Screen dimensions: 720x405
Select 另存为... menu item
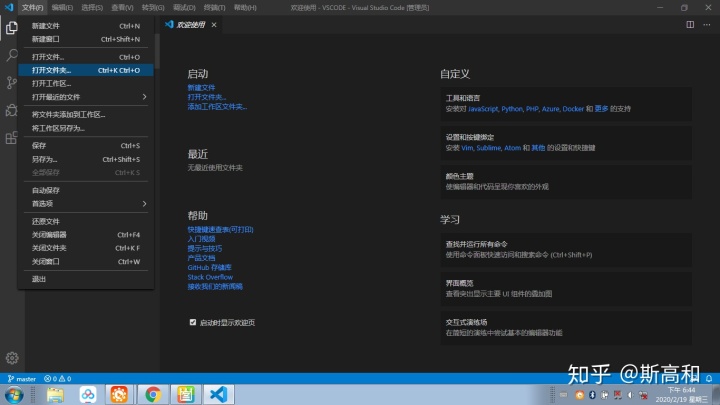[x=85, y=159]
